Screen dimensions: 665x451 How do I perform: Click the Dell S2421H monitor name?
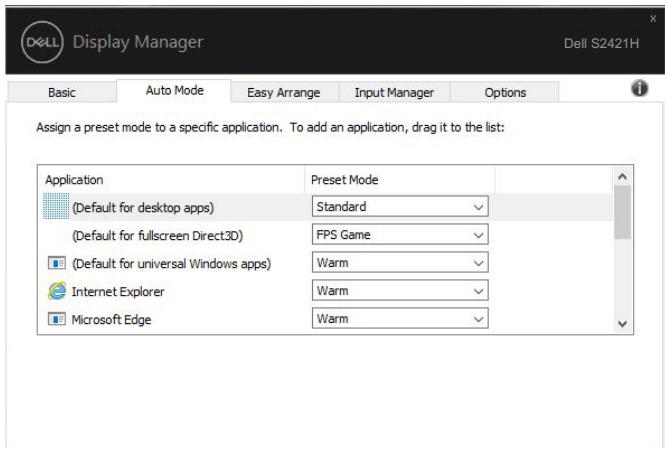point(601,43)
